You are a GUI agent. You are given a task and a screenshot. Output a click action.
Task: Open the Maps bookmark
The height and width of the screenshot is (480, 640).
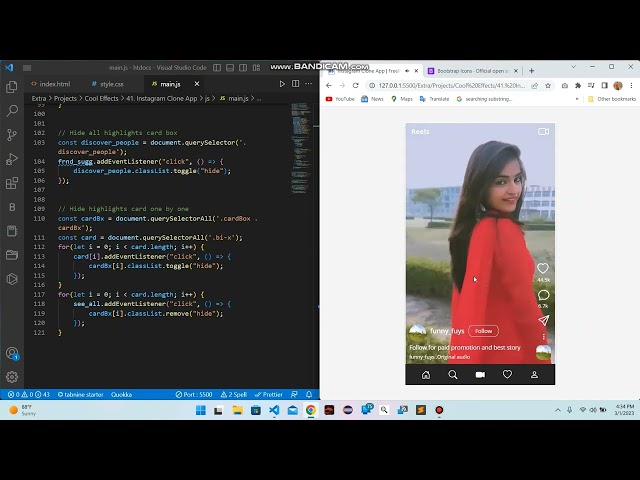(402, 99)
